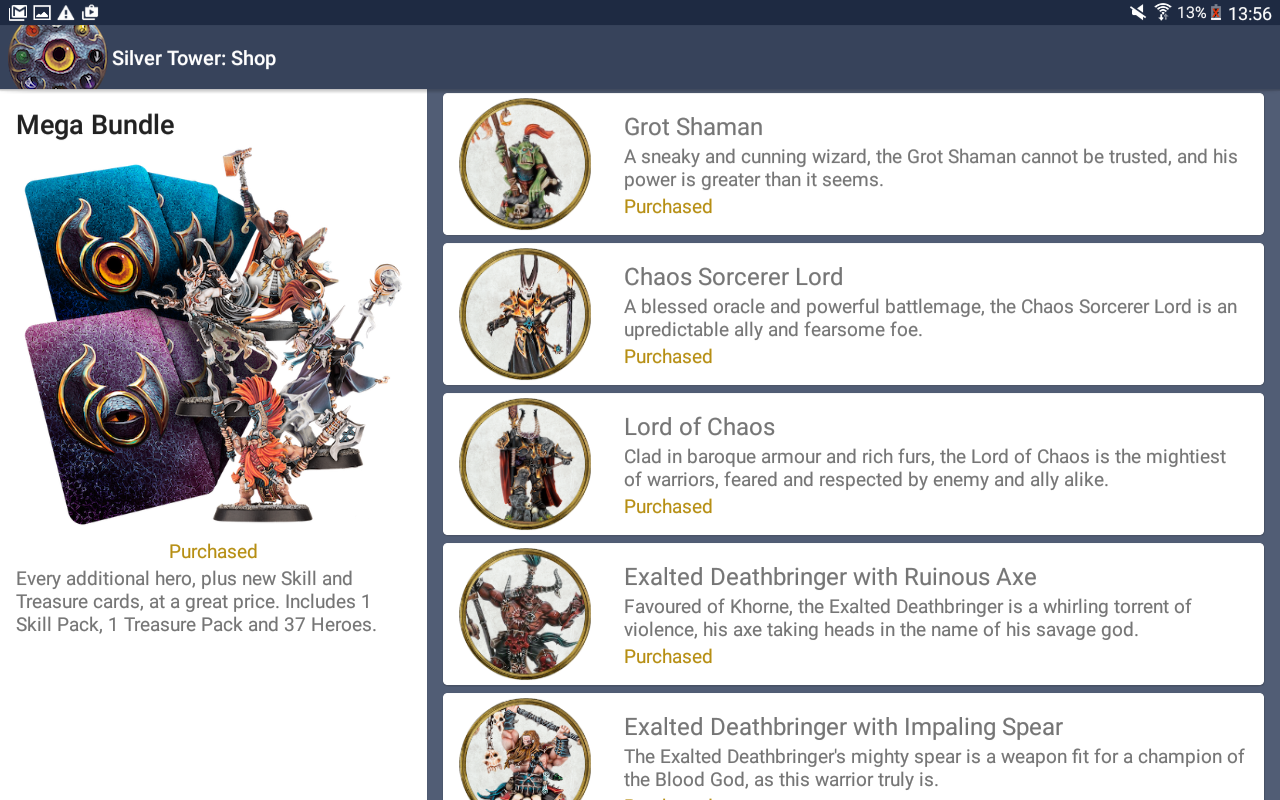Click the Ruinous Axe Deathbringer description

(908, 618)
